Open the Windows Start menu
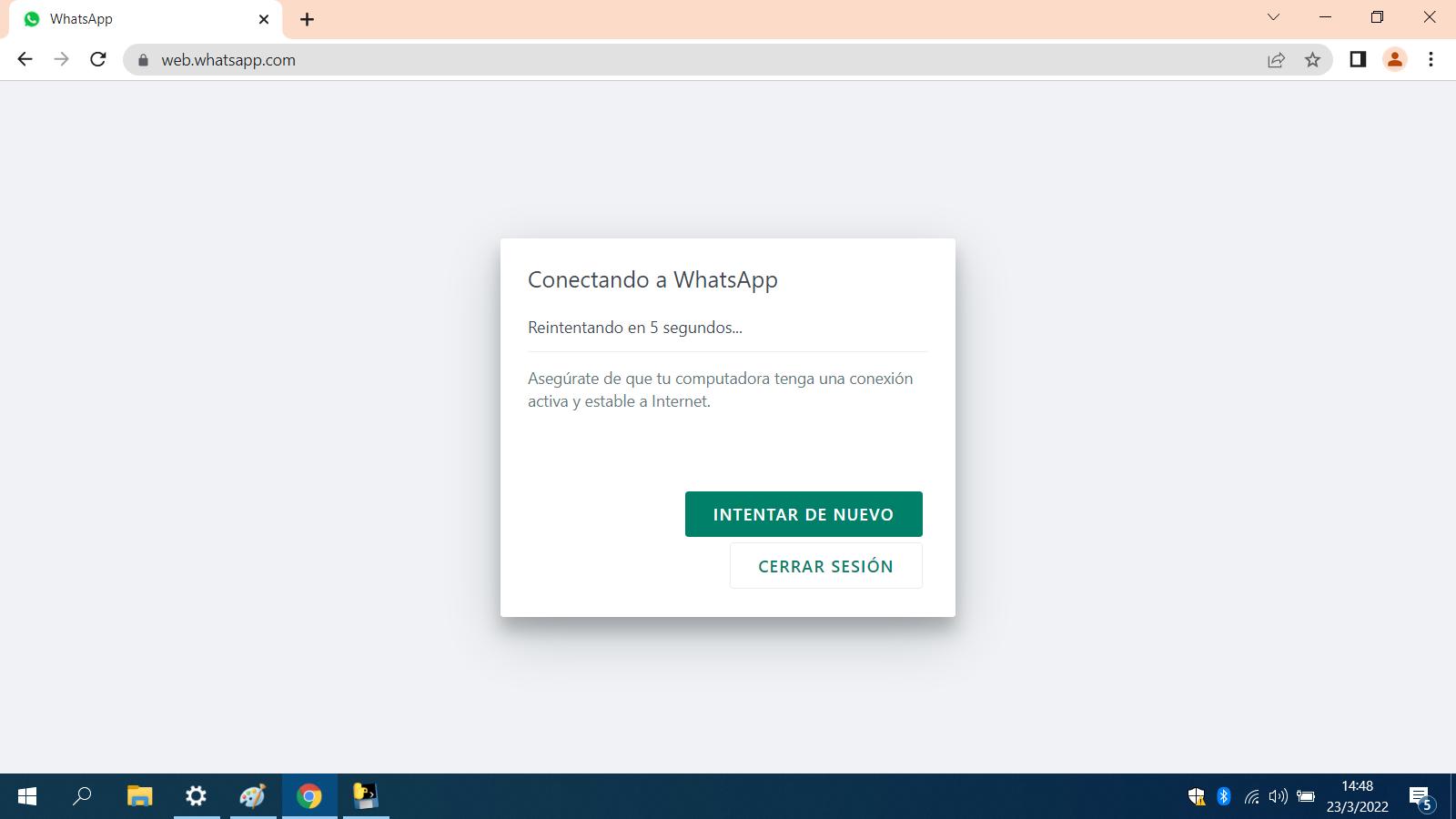Screen dimensions: 1456x819 coord(27,796)
